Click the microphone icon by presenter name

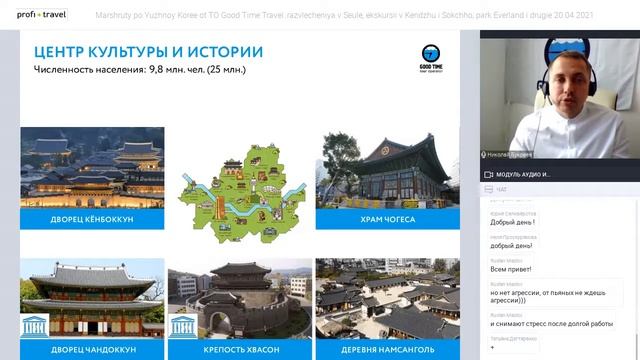[484, 155]
